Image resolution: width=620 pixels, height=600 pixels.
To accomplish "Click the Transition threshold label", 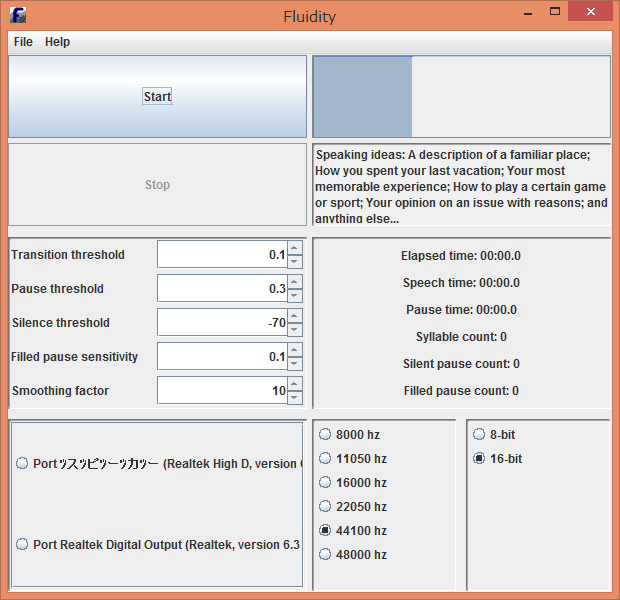I will pyautogui.click(x=68, y=255).
